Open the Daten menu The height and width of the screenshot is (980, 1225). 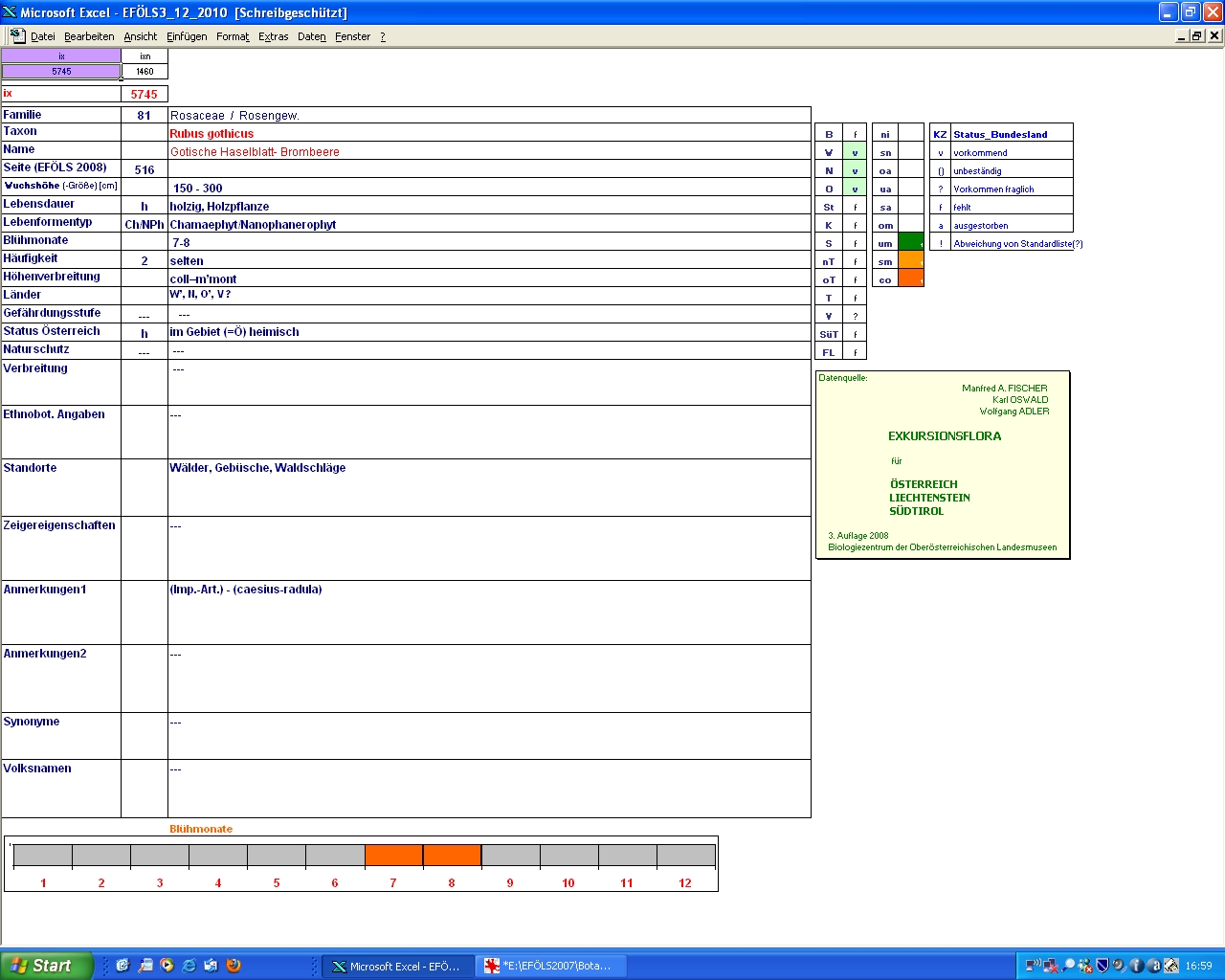click(312, 36)
